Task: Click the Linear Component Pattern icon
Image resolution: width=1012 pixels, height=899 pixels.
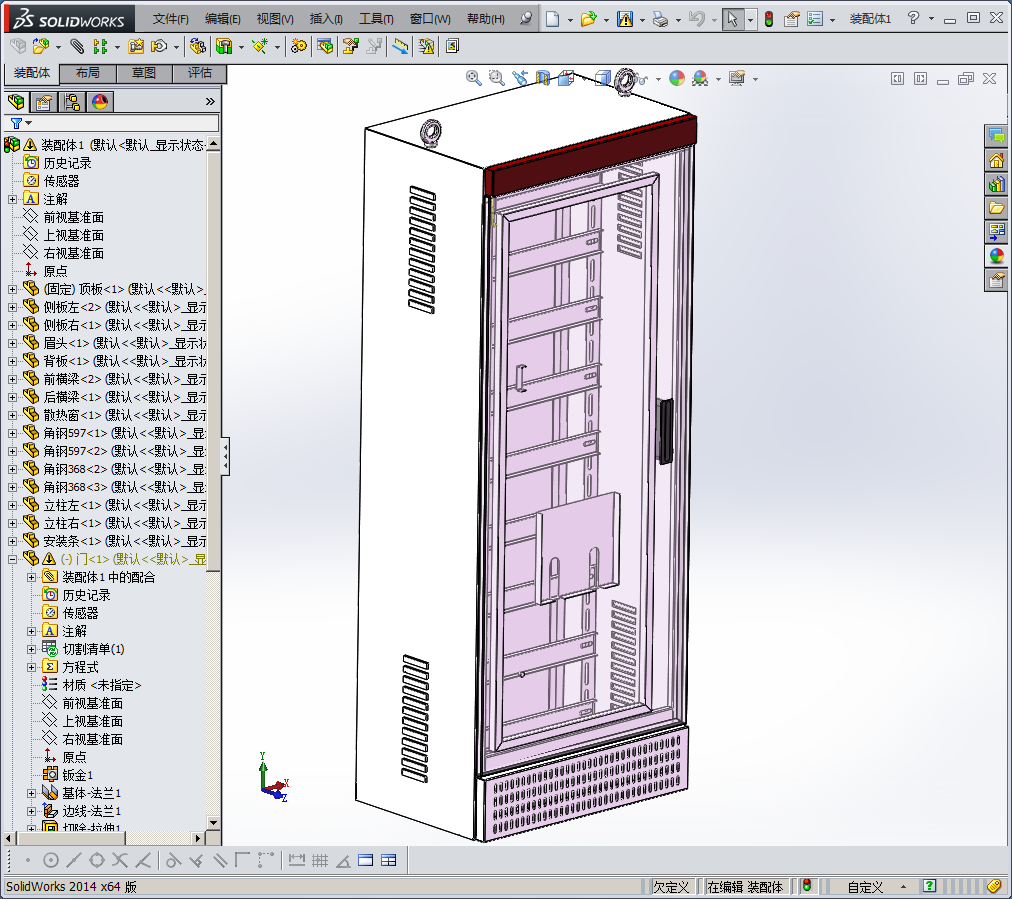Action: point(100,46)
